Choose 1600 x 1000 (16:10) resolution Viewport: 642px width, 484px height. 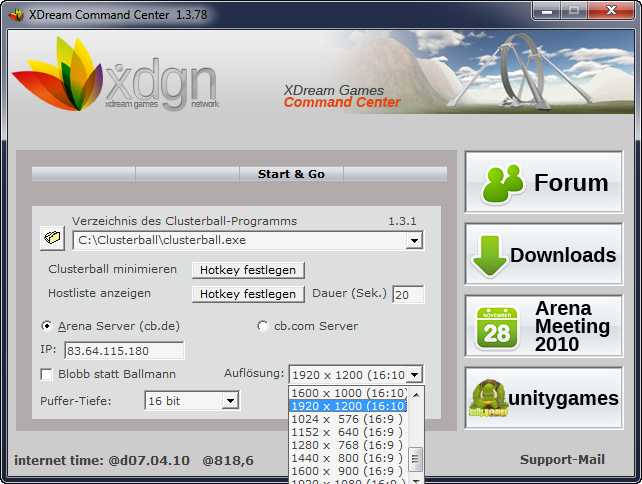pyautogui.click(x=349, y=393)
